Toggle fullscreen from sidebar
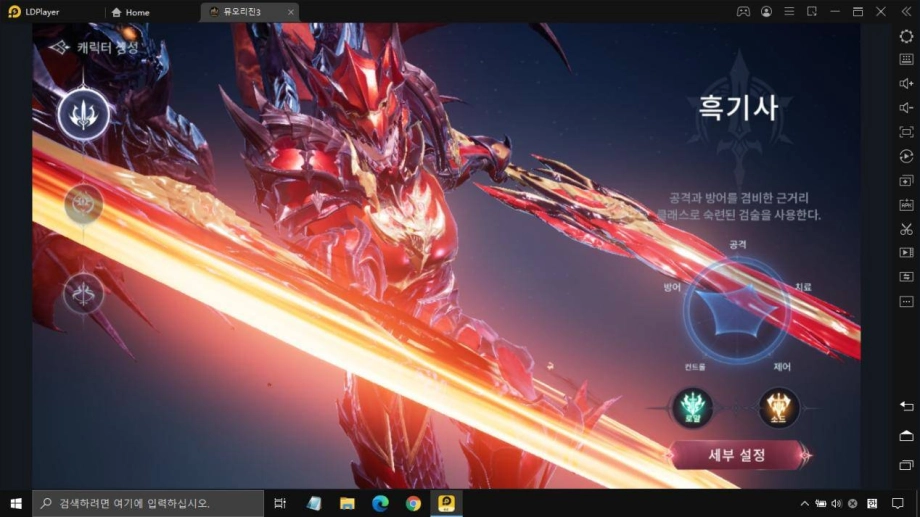This screenshot has width=920, height=517. 907,132
